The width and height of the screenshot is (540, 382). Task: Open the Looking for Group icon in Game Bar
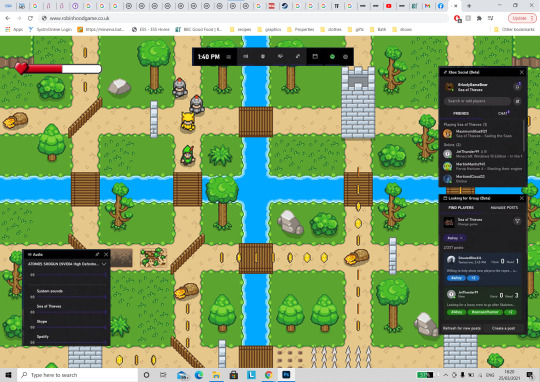click(x=315, y=56)
